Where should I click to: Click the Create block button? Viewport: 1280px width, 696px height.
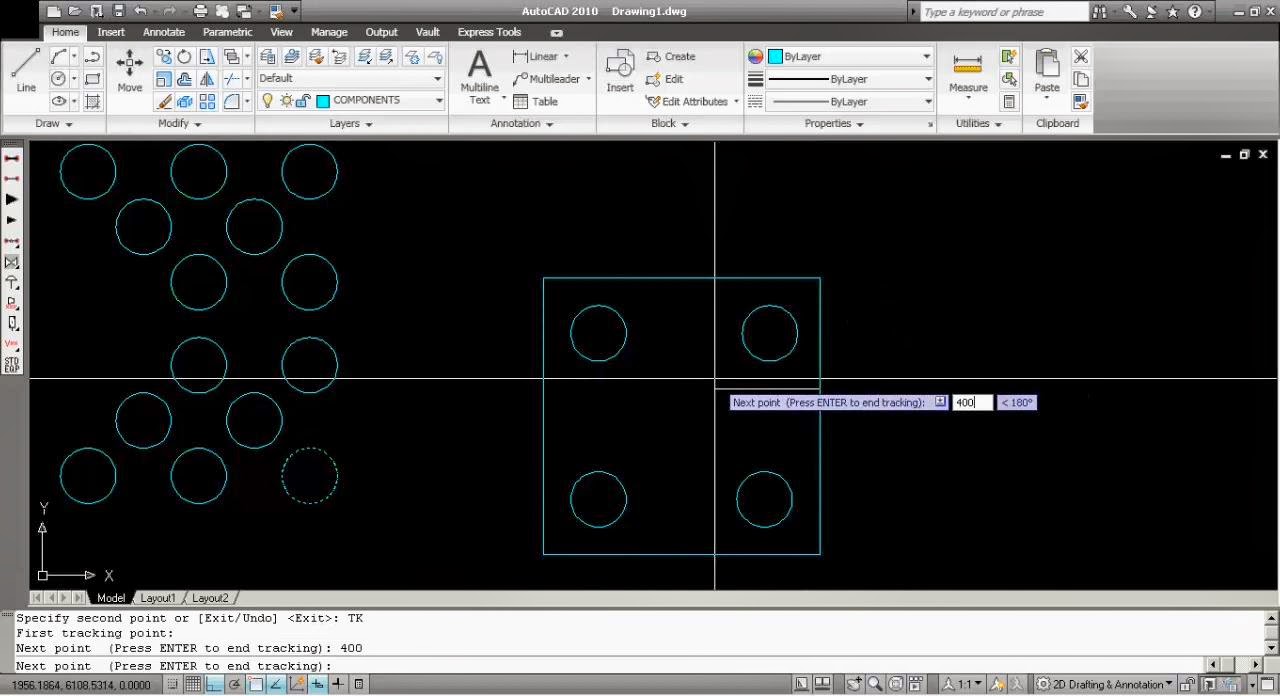pos(673,56)
